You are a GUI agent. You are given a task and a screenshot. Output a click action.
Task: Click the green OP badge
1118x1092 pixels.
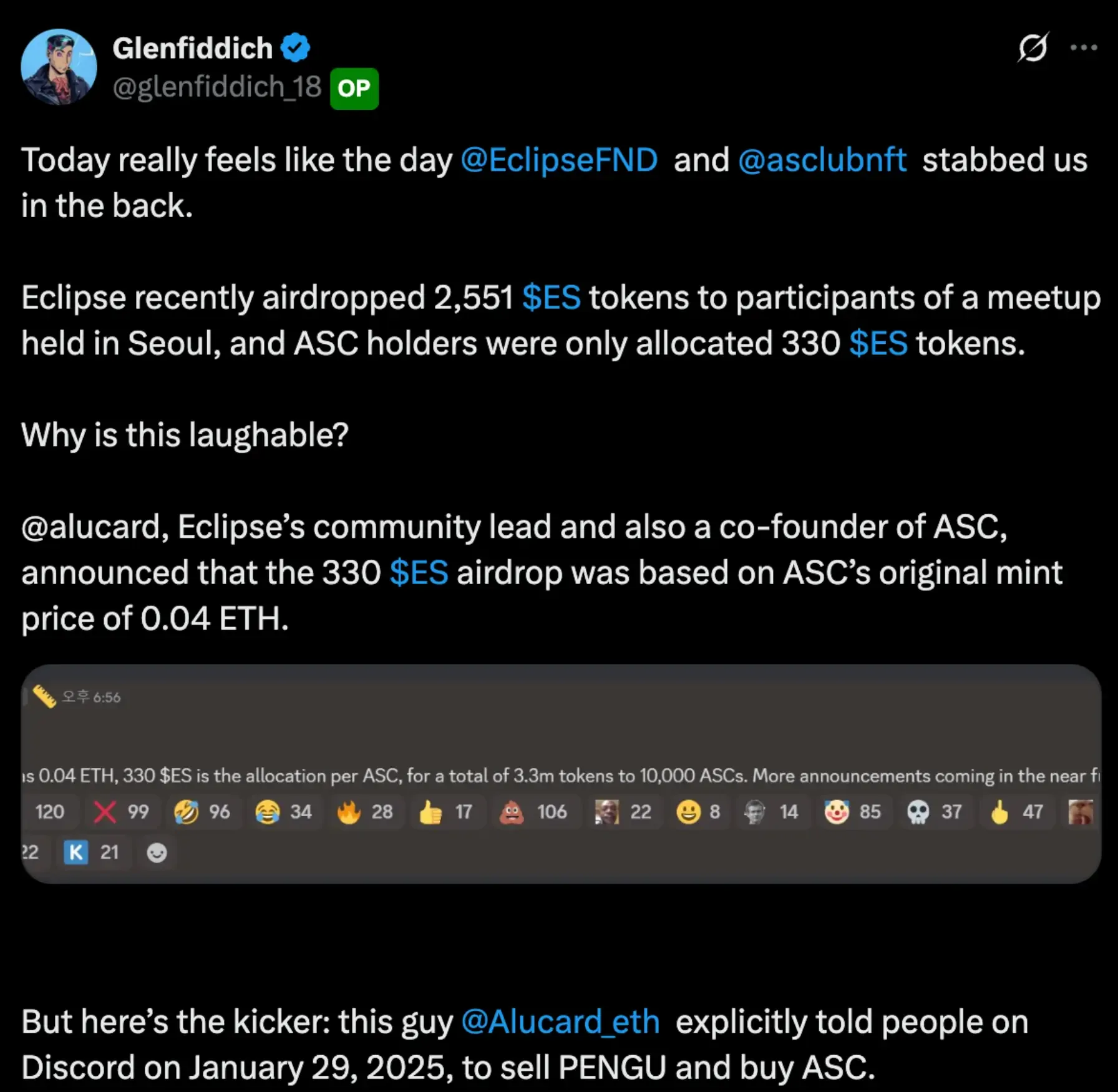coord(354,89)
